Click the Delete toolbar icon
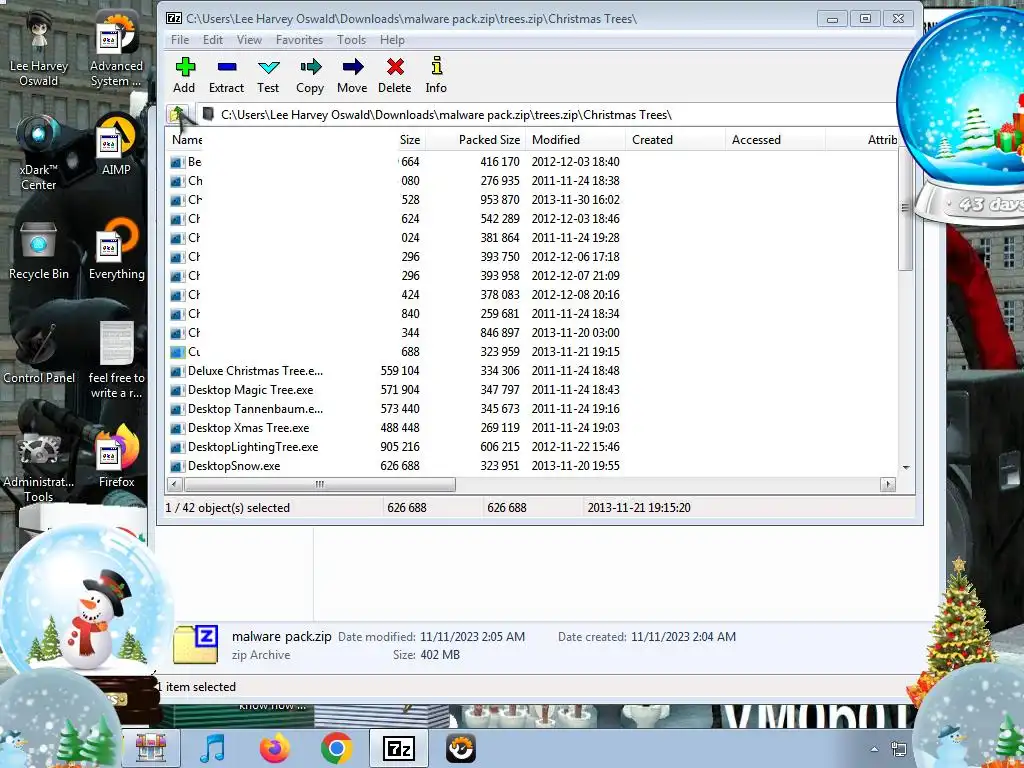The height and width of the screenshot is (768, 1024). tap(394, 74)
